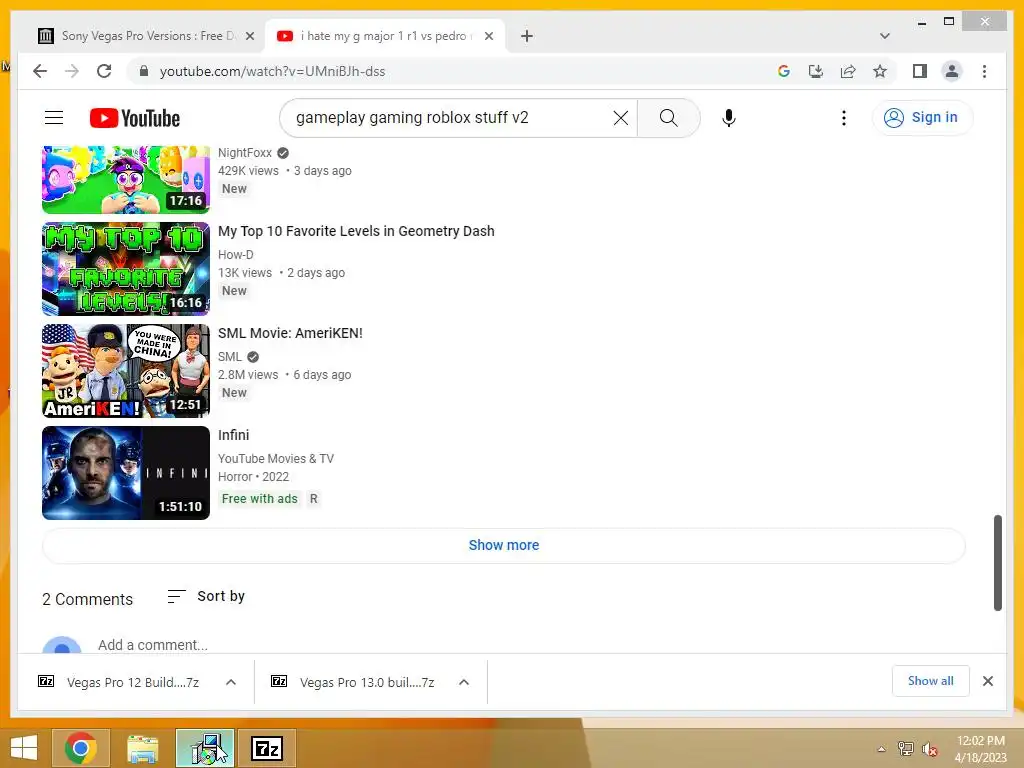Open the Sort by comments dropdown
This screenshot has width=1024, height=768.
coord(206,596)
